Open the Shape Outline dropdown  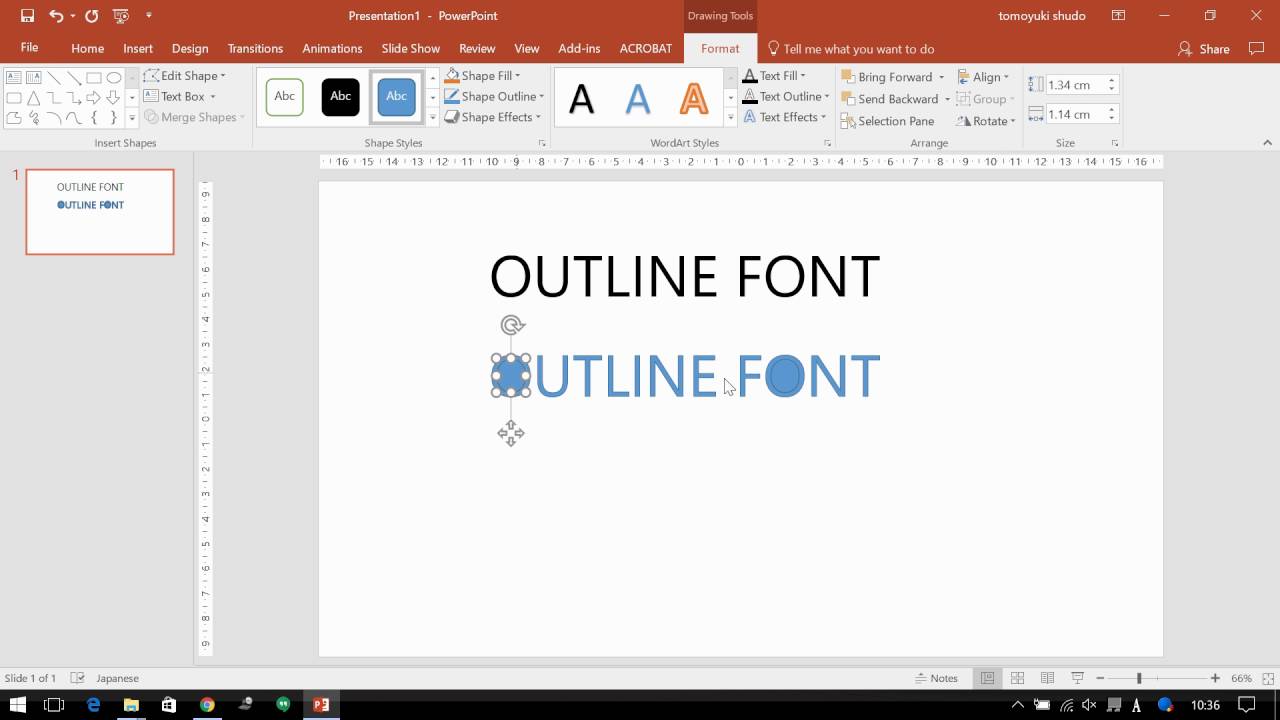[x=495, y=97]
